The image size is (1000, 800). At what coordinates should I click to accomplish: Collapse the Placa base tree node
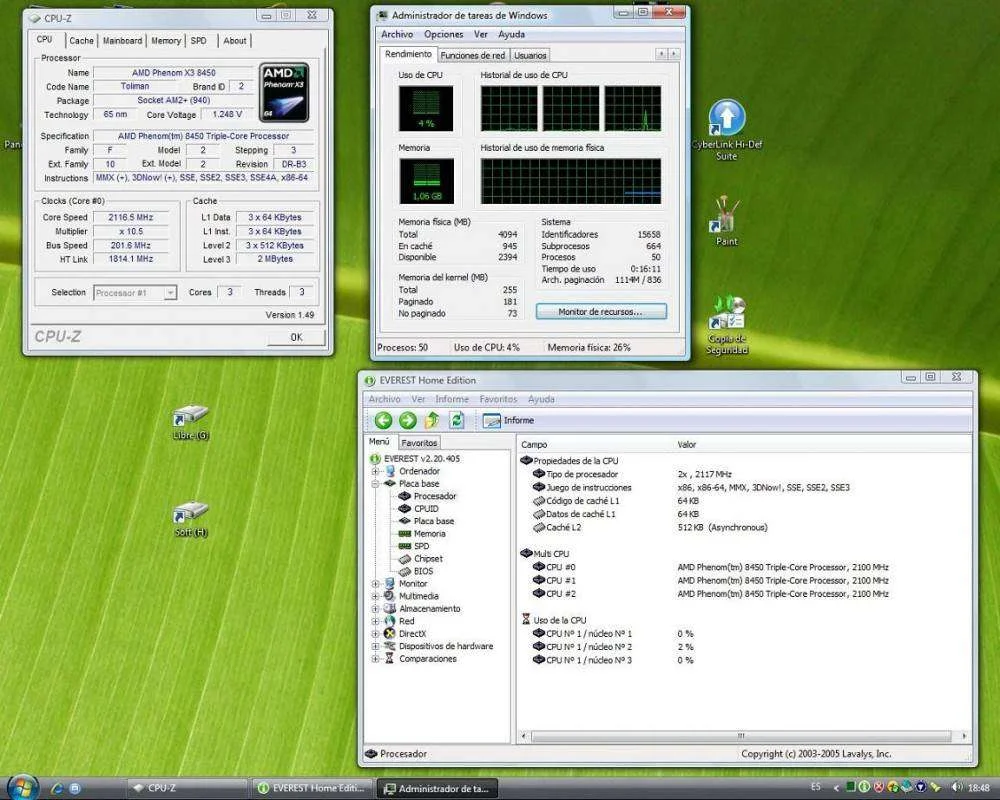376,484
